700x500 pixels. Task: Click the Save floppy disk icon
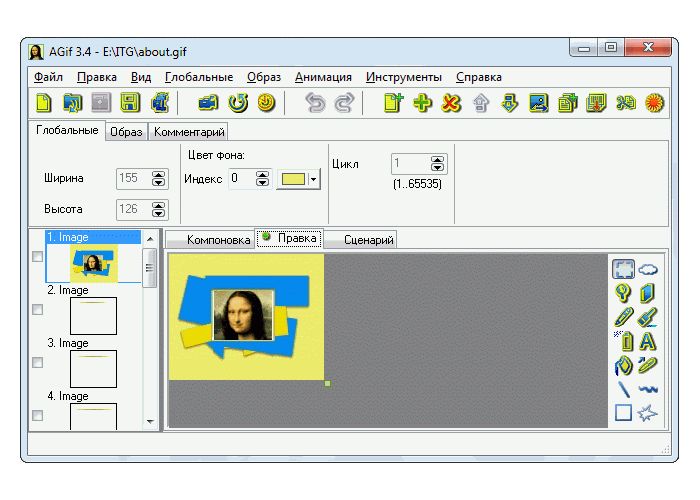tap(130, 103)
